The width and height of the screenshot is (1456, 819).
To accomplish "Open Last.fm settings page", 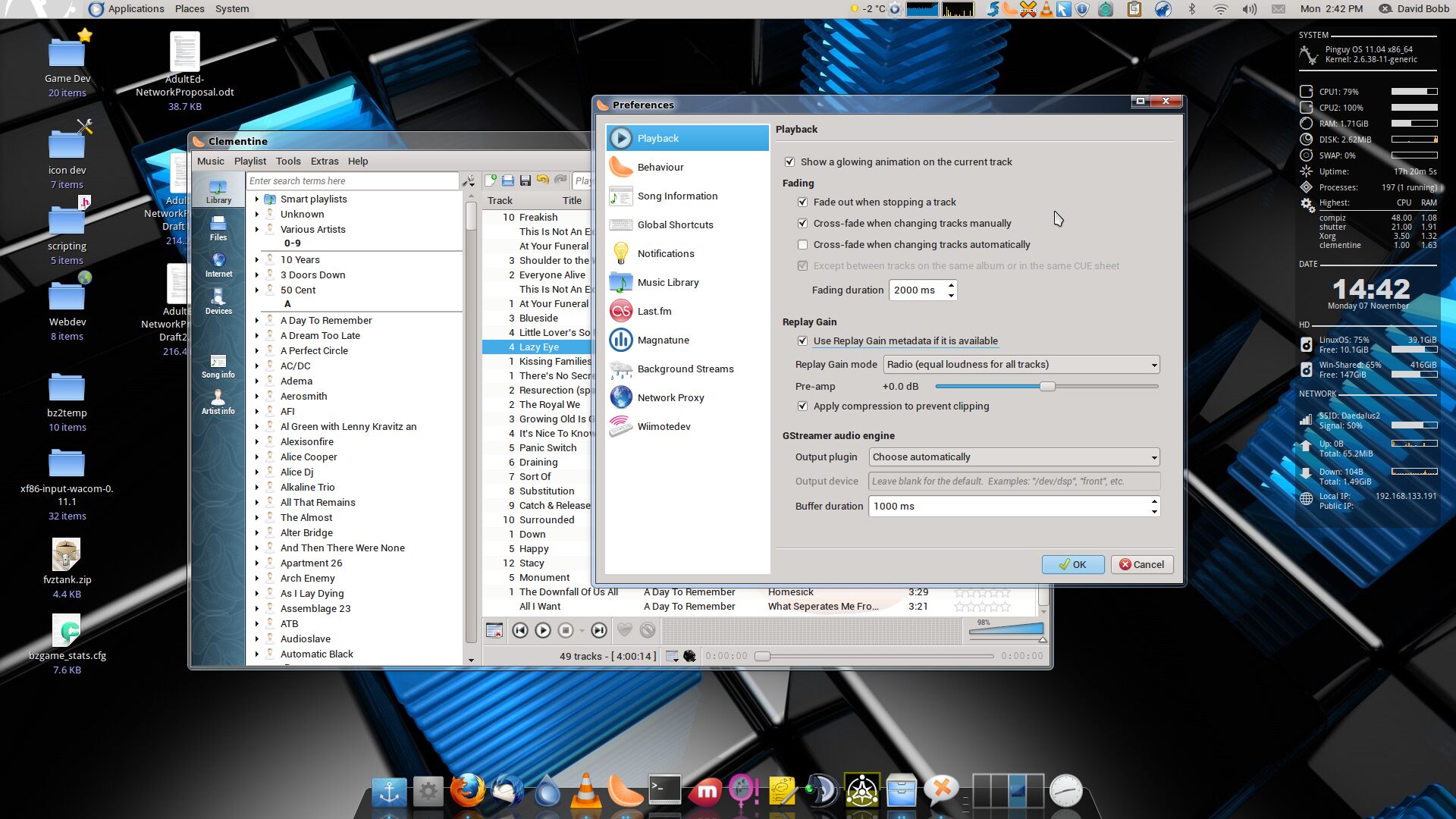I will 687,311.
